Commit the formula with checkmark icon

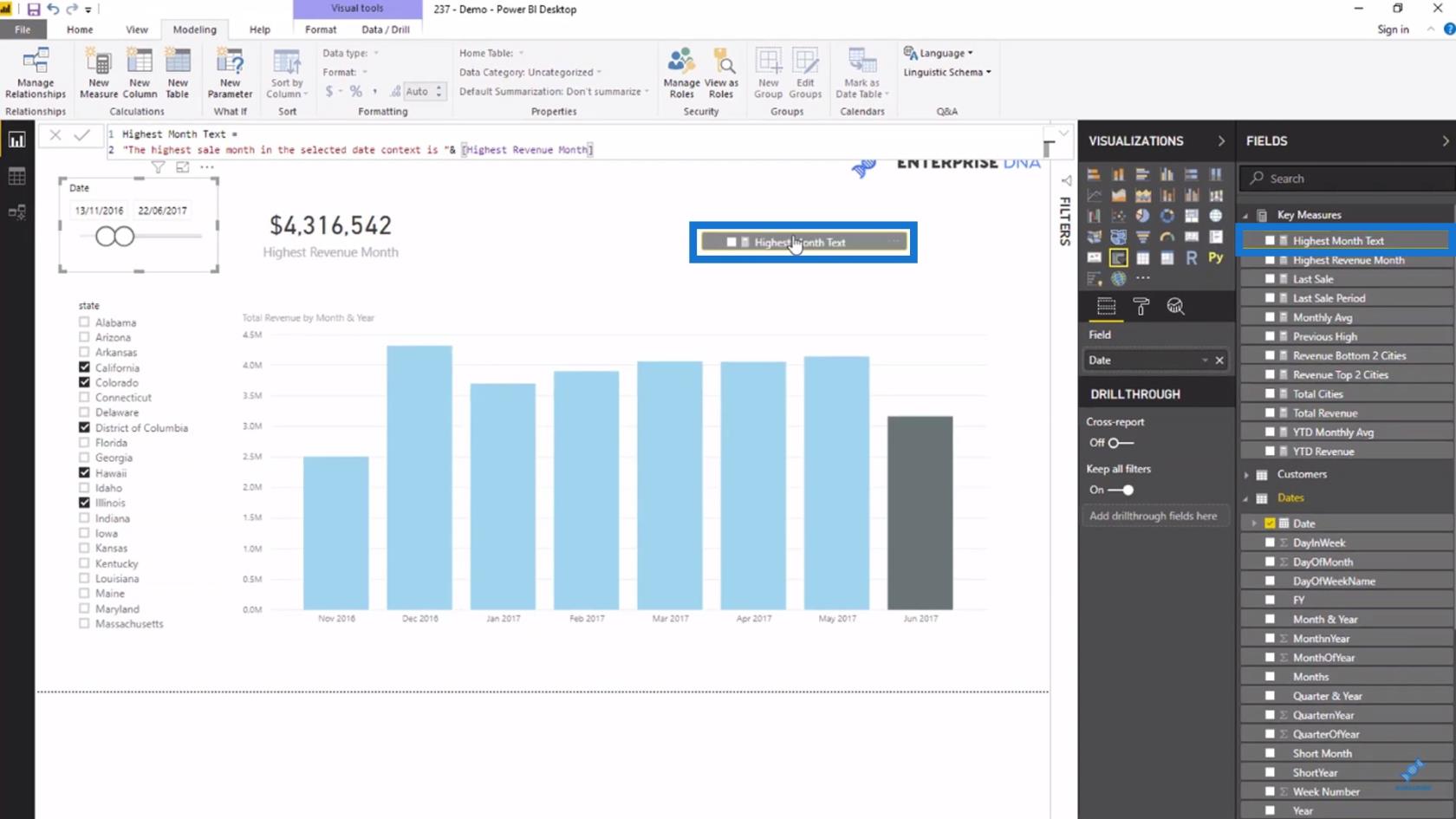click(x=81, y=134)
